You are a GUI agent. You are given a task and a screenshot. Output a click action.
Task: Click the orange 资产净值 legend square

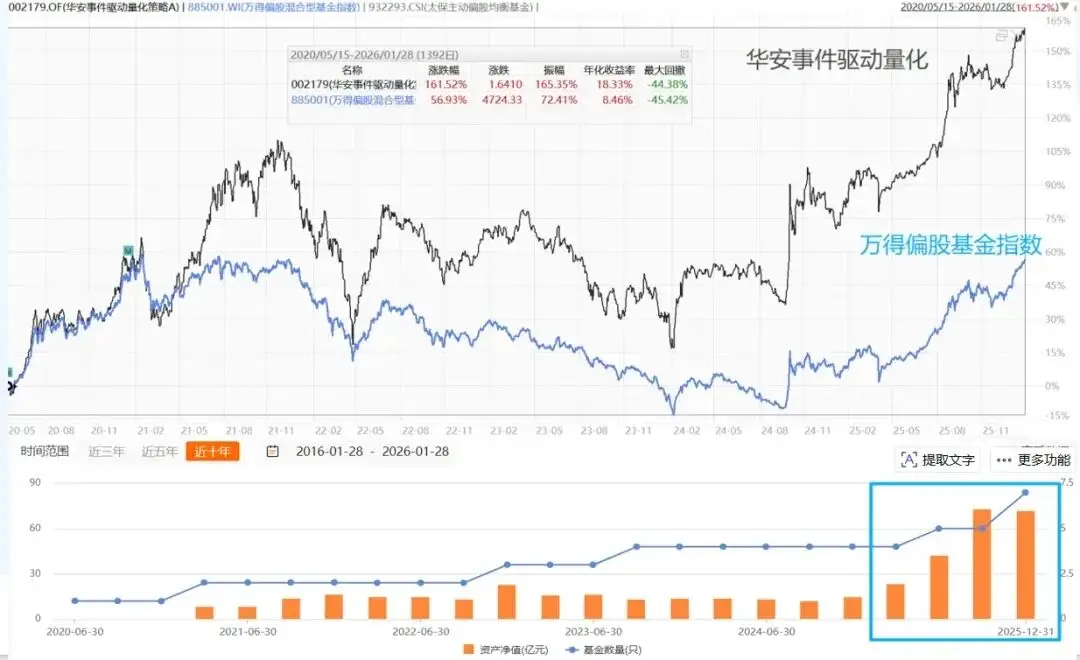[x=468, y=649]
